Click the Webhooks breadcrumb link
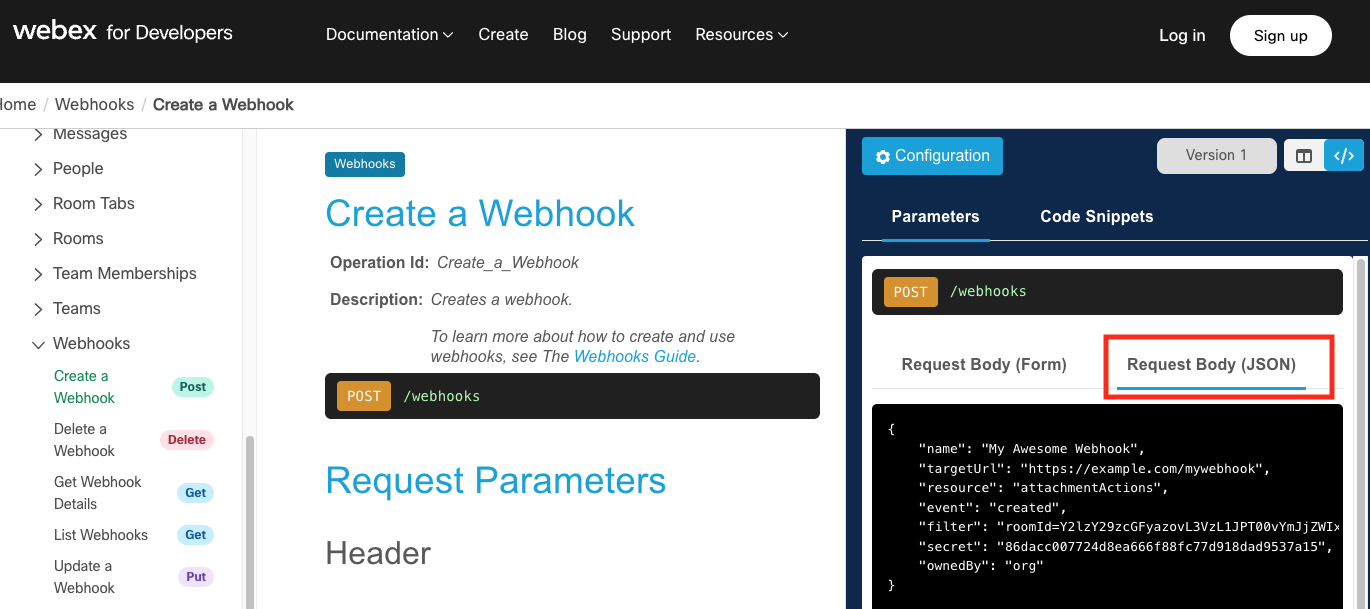 94,105
